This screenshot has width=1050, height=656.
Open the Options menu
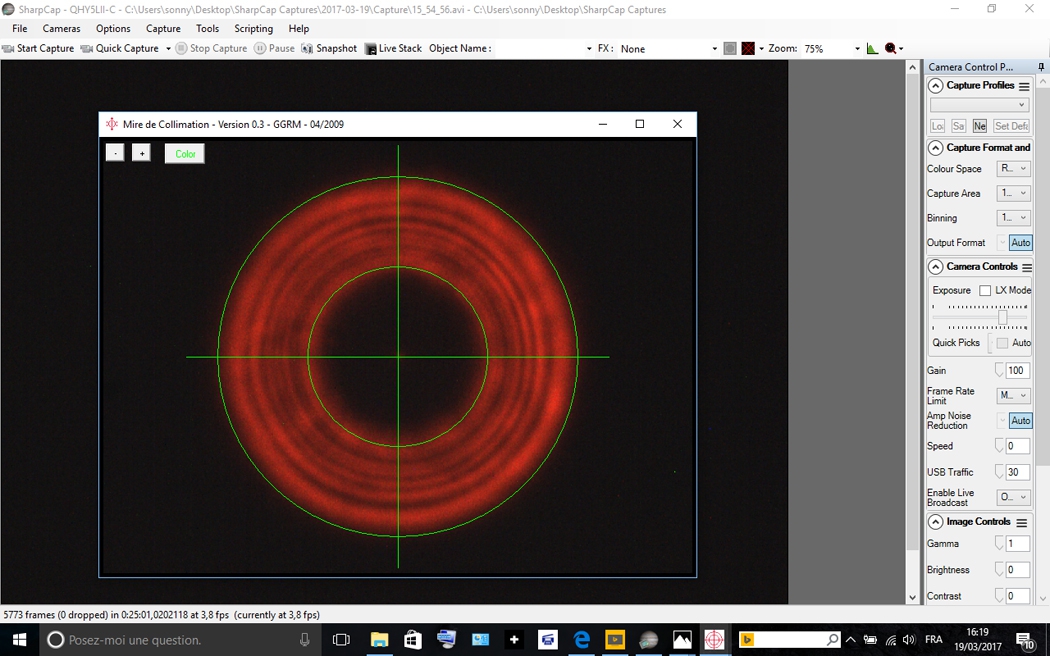(113, 28)
